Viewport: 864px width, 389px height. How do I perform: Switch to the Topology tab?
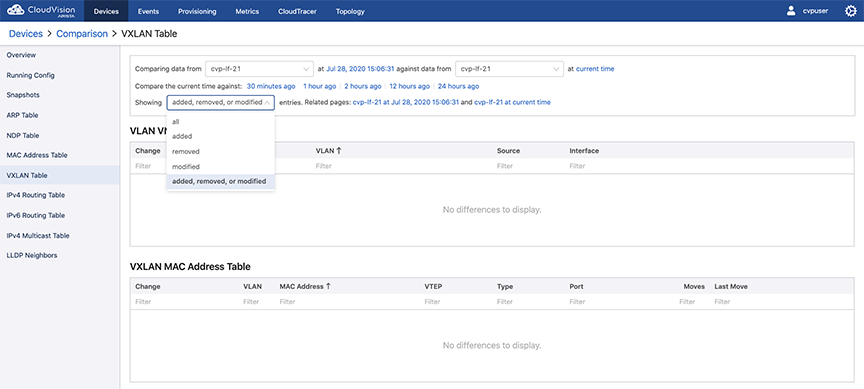pyautogui.click(x=350, y=11)
